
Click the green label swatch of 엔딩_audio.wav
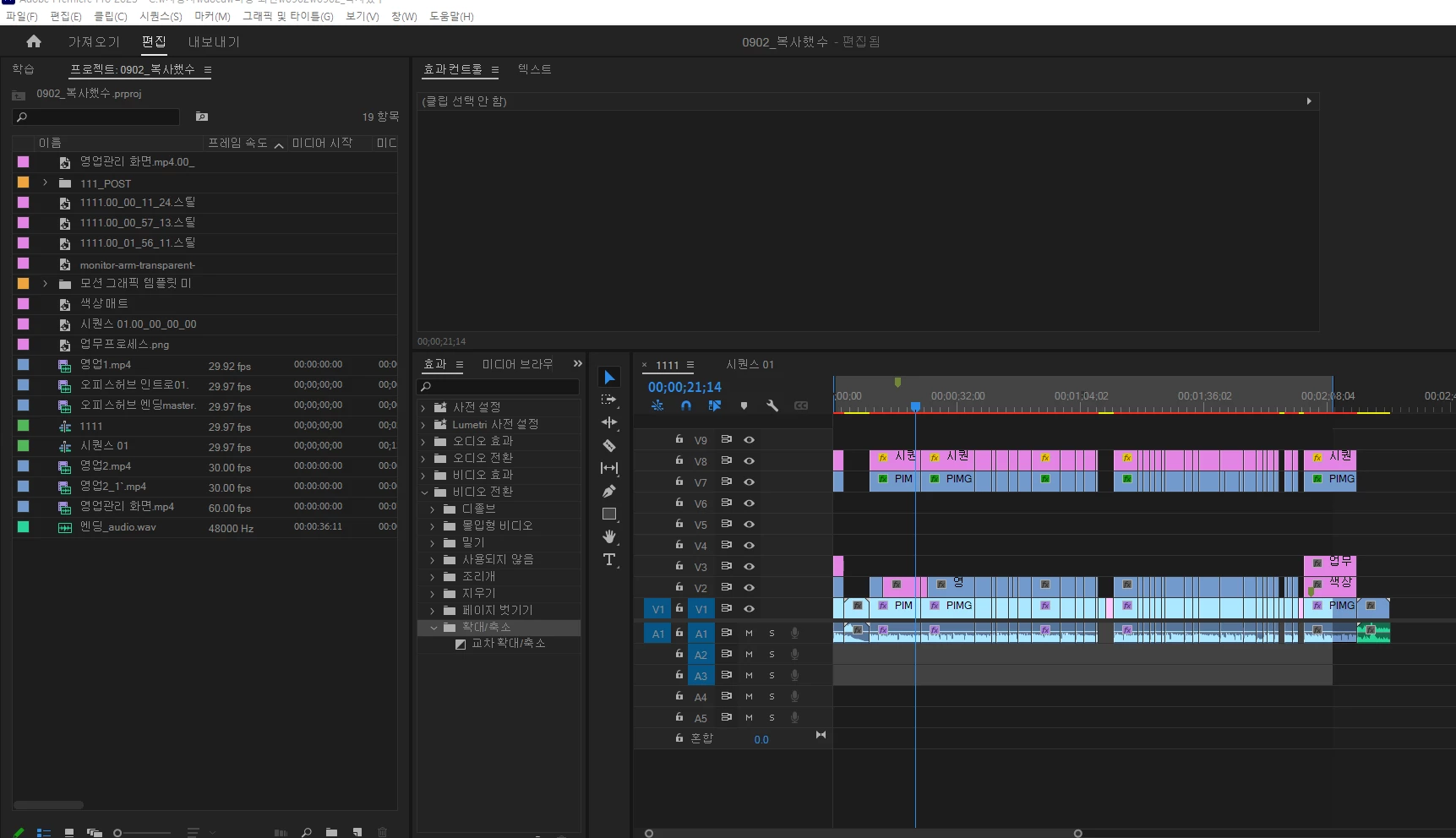click(x=24, y=526)
